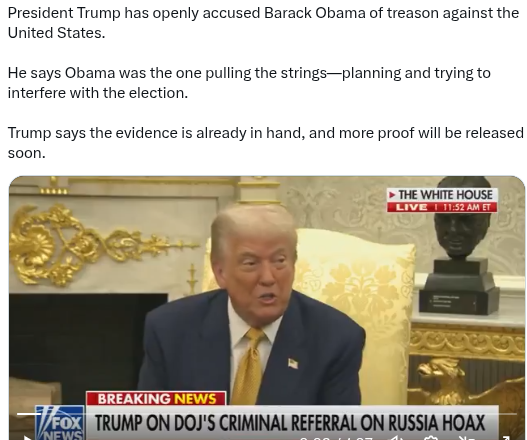Click paragraph about Obama pulling the strings

(x=249, y=83)
